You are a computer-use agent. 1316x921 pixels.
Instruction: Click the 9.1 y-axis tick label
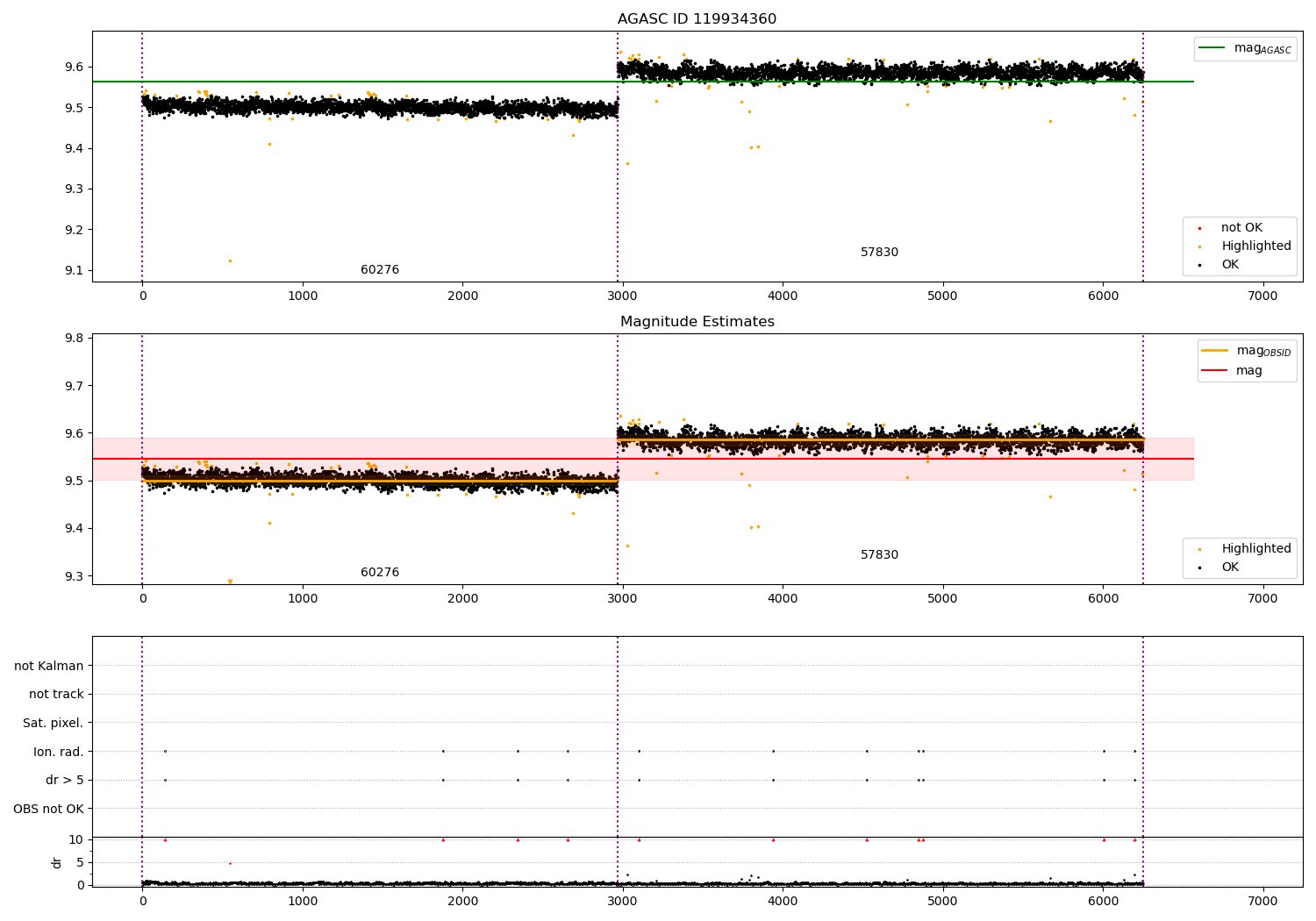pos(73,271)
